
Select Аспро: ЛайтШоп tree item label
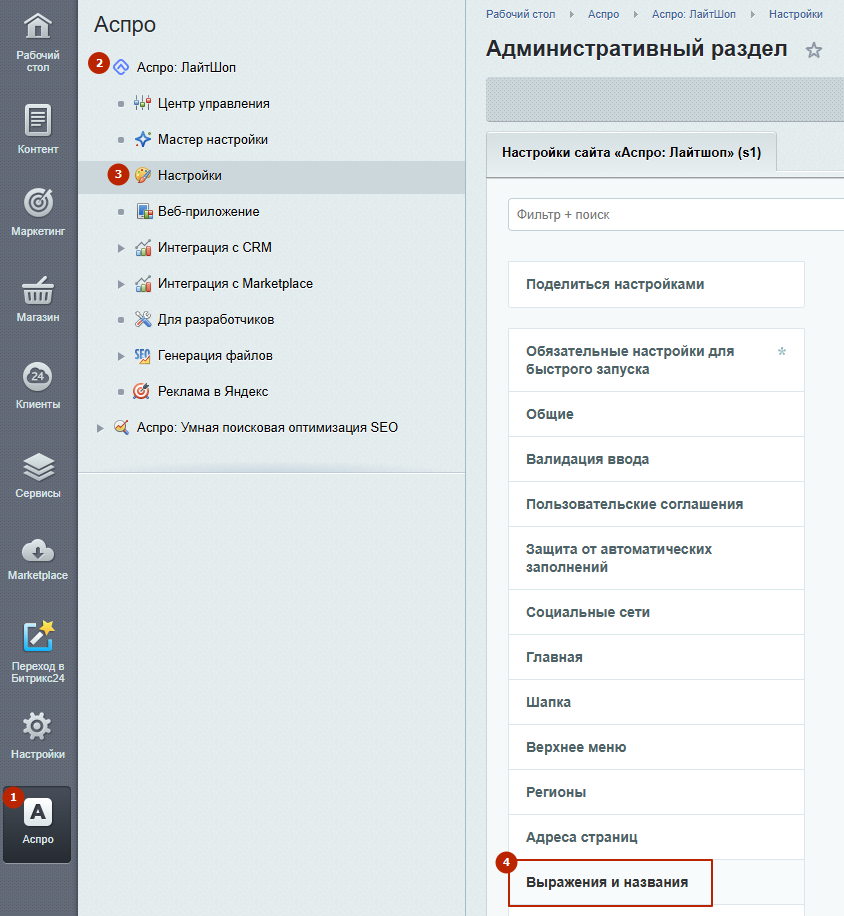[186, 68]
